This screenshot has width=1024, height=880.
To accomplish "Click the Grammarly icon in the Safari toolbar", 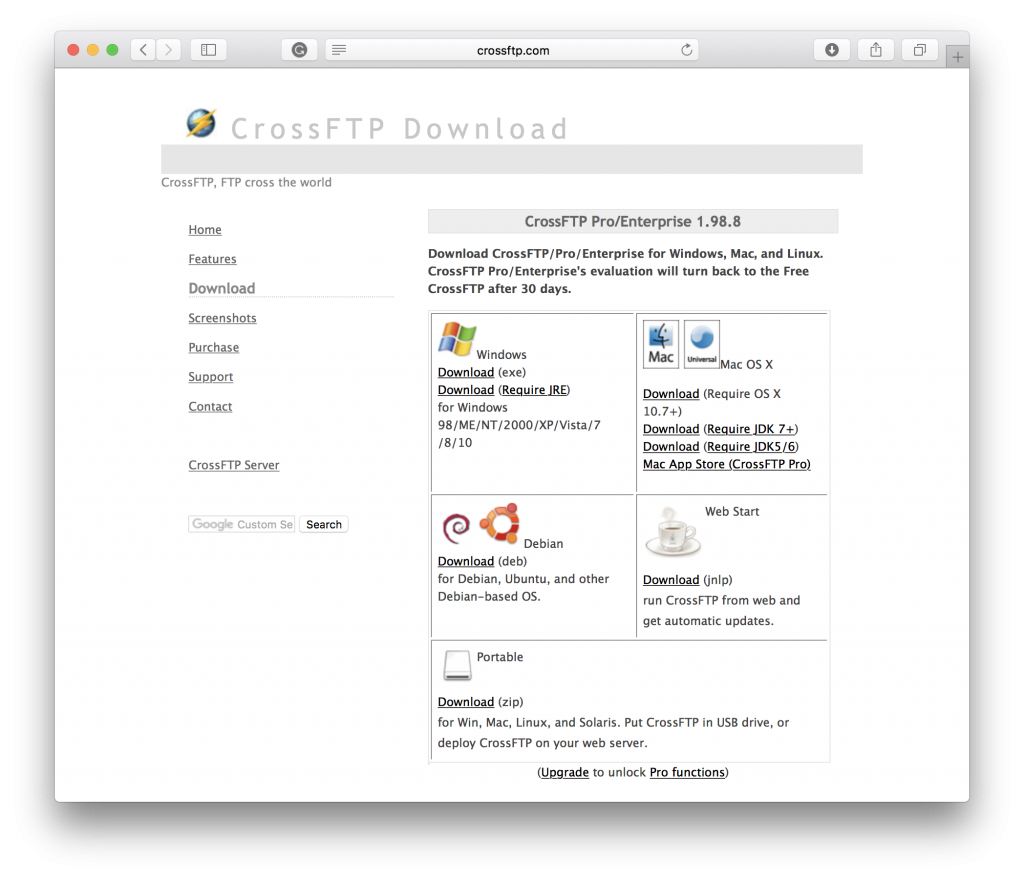I will tap(299, 49).
